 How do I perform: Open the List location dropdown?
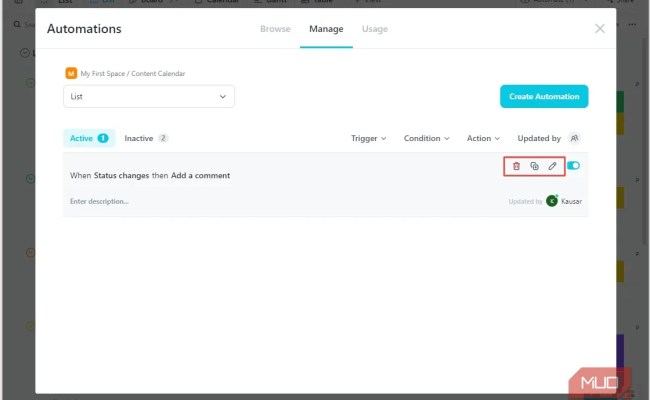pos(149,97)
